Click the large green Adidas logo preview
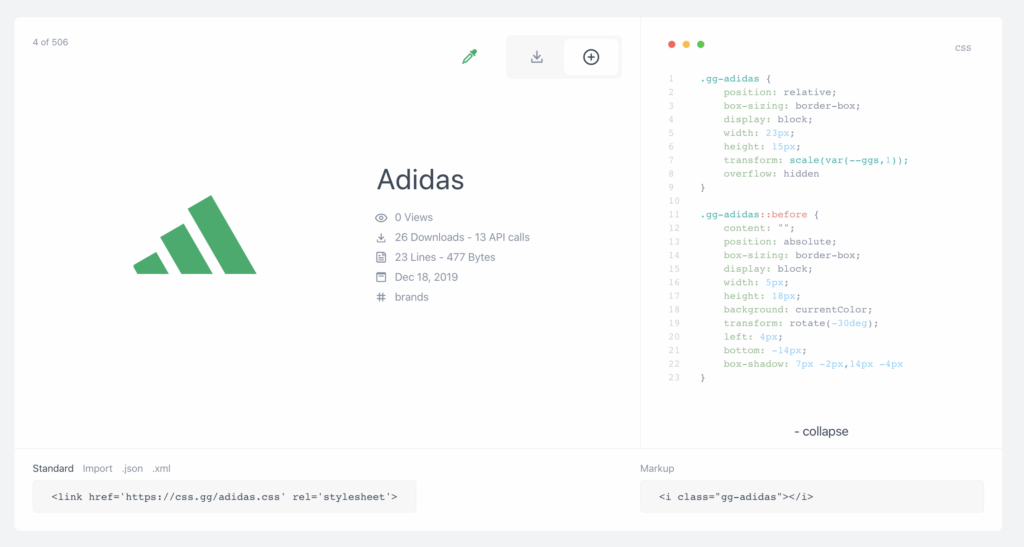This screenshot has height=547, width=1024. click(195, 236)
